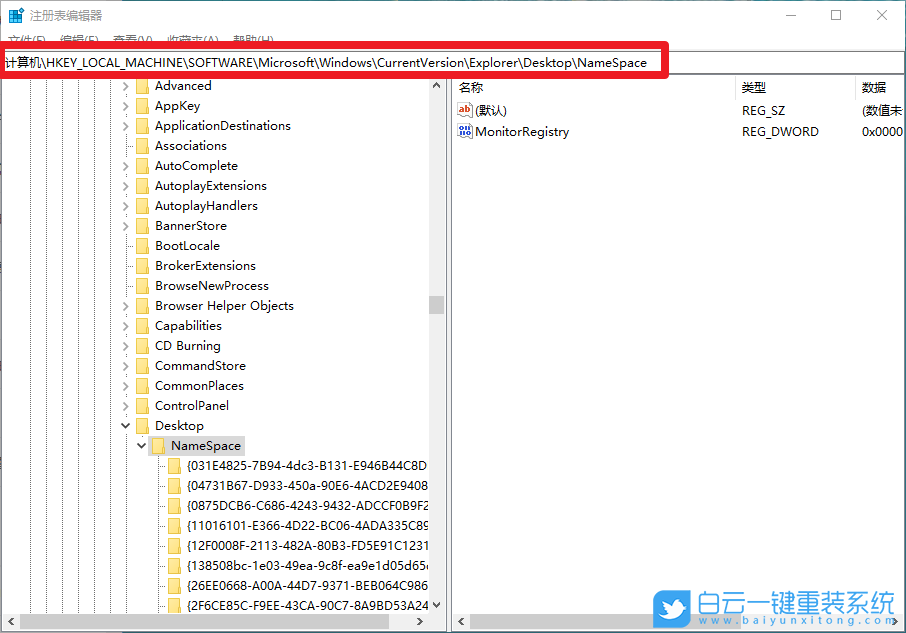Click the Desktop key folder icon
Viewport: 906px width, 633px height.
pos(144,425)
